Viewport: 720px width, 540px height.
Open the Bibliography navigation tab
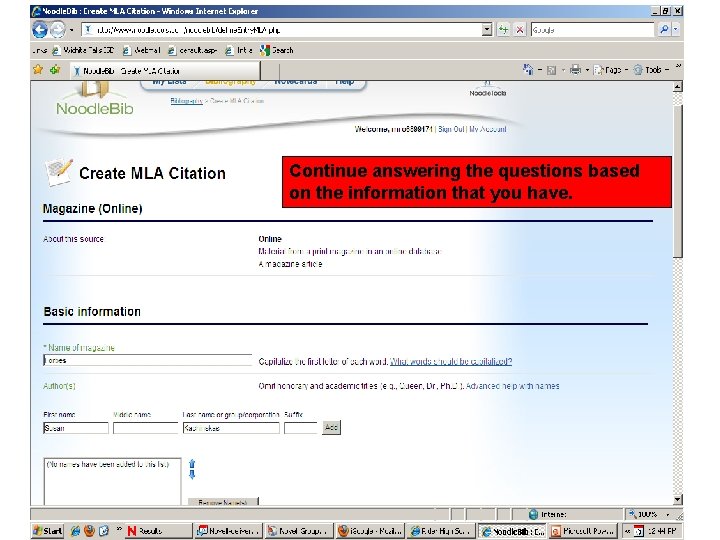pos(230,82)
